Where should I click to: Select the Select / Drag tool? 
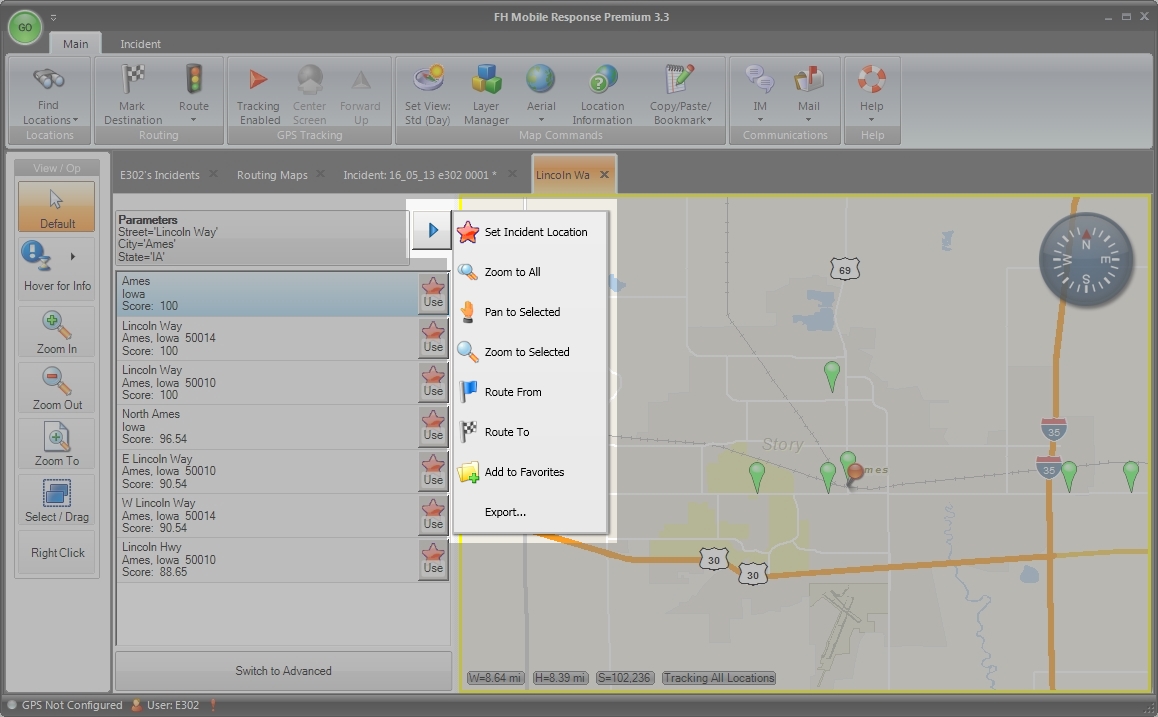click(57, 500)
